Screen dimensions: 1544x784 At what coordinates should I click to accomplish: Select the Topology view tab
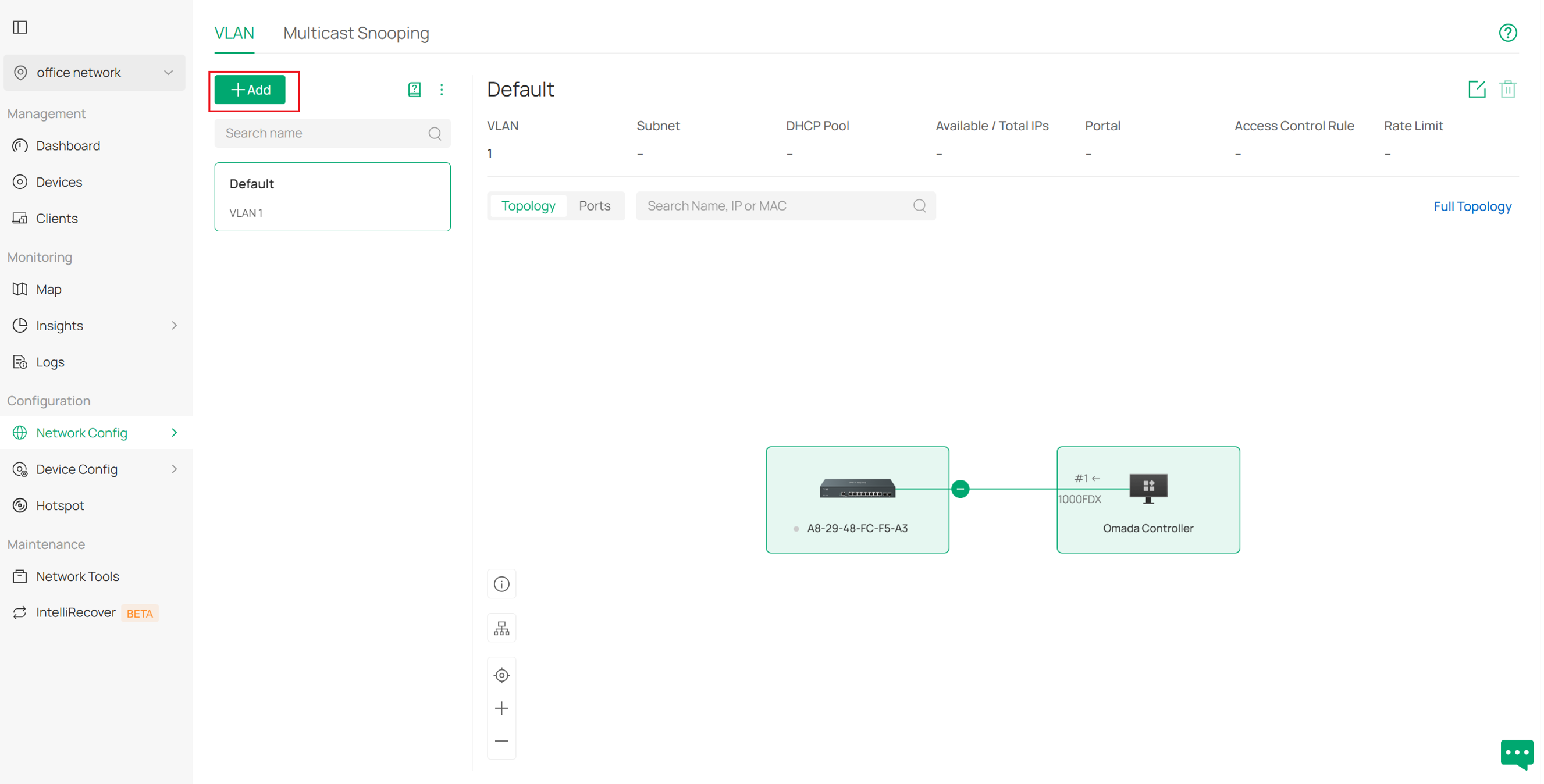pyautogui.click(x=528, y=206)
